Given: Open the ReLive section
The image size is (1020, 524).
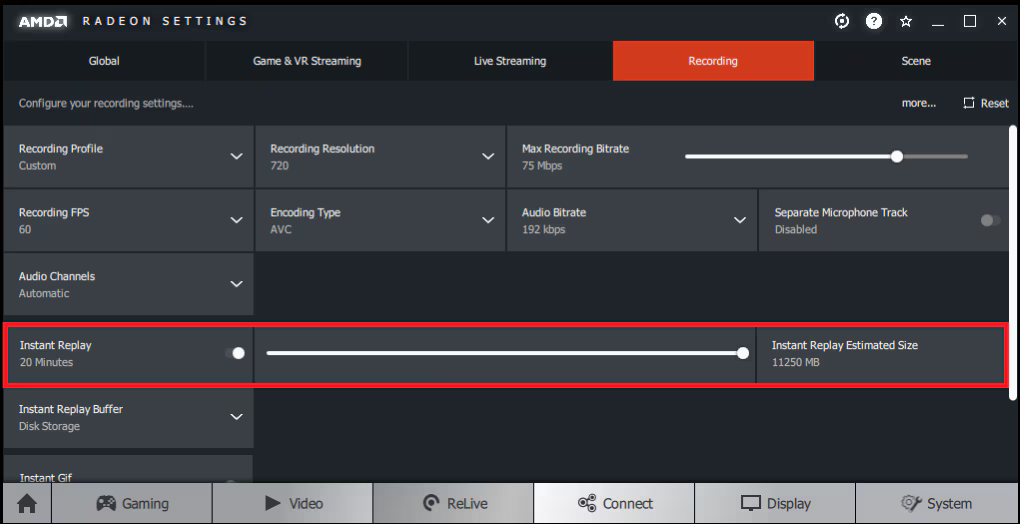Looking at the screenshot, I should 453,503.
